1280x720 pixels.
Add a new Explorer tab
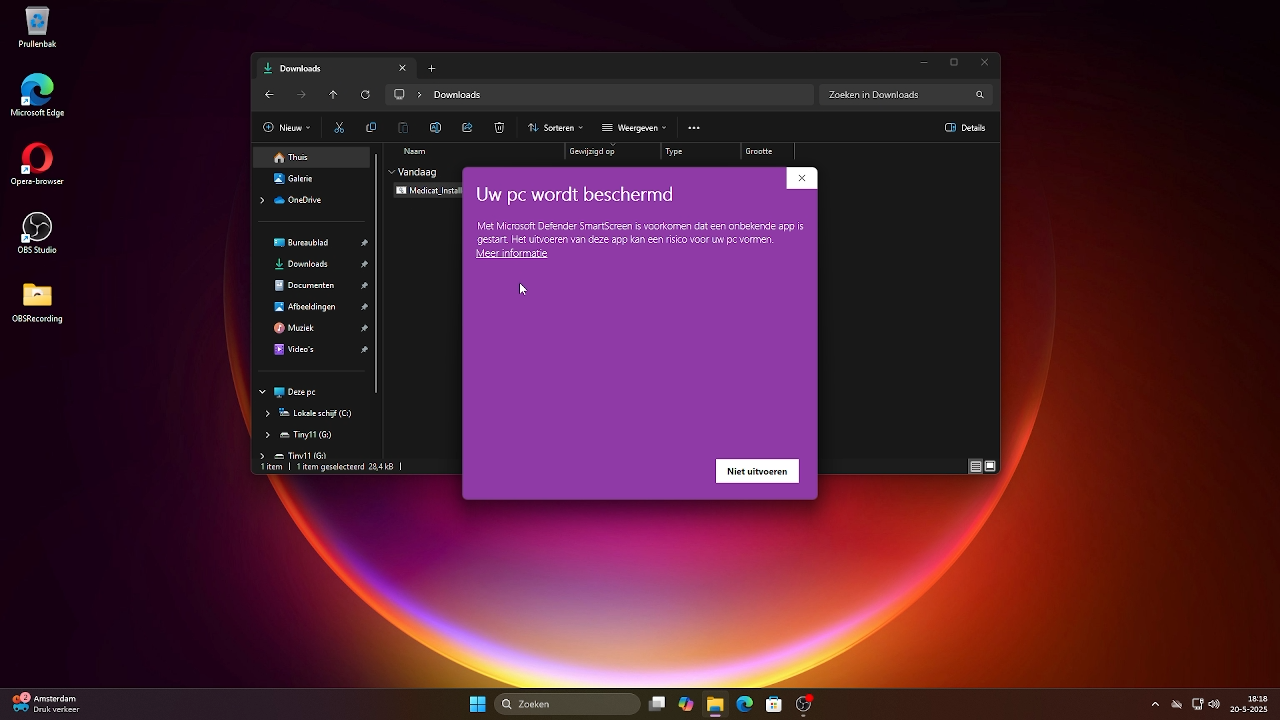coord(432,68)
